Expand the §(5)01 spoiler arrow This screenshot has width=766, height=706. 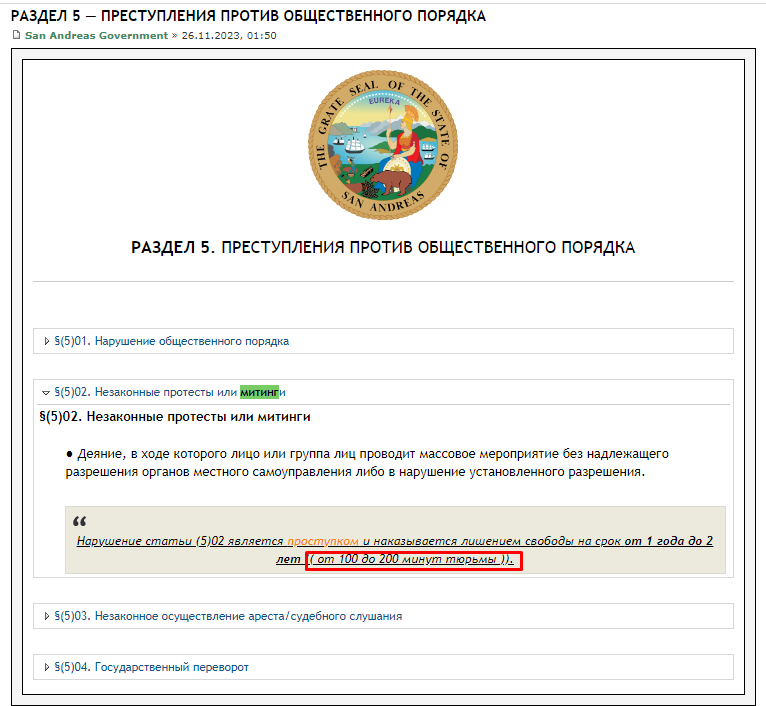[46, 341]
